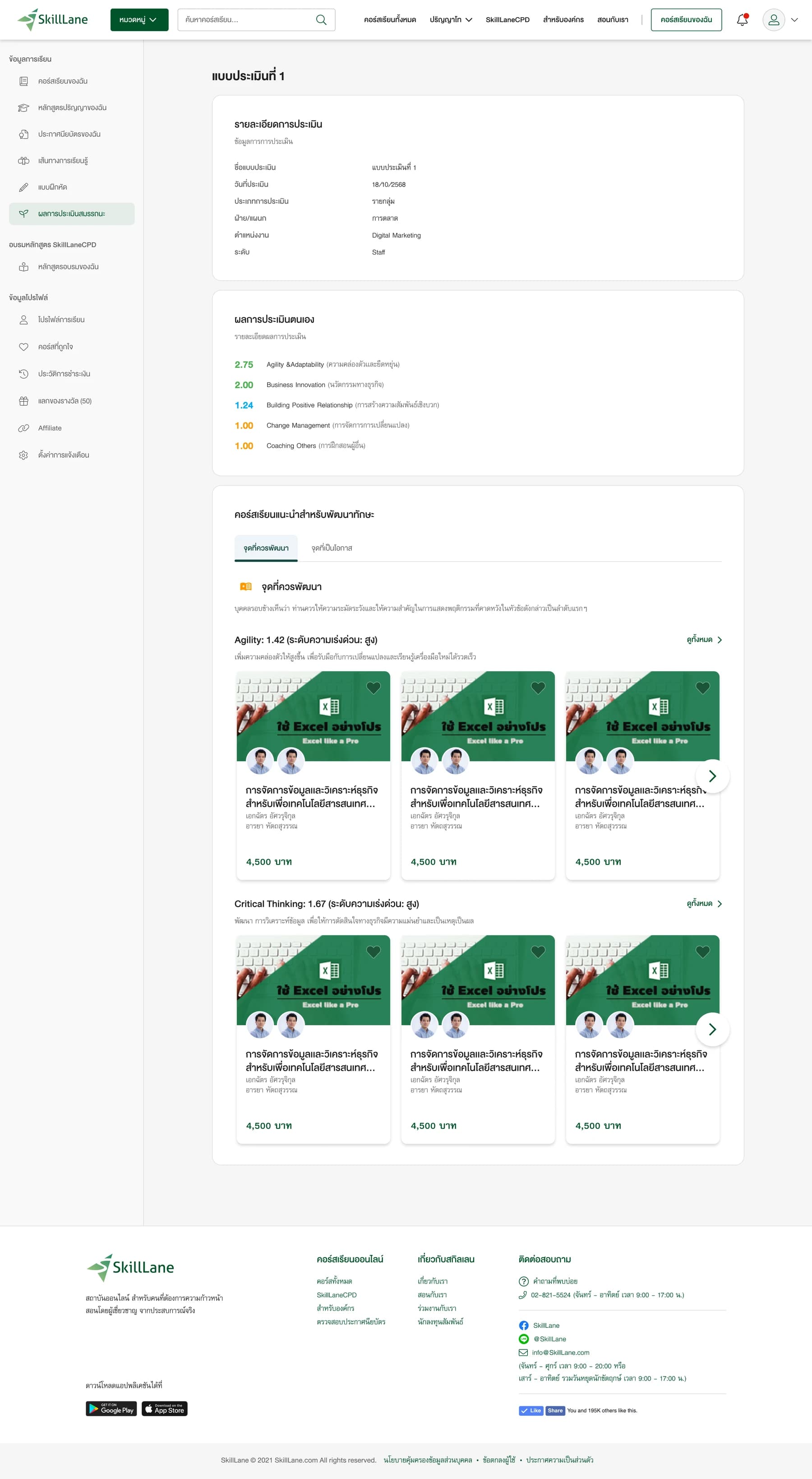Open คอร์สที่ถูกใจ sidebar item

(x=72, y=347)
